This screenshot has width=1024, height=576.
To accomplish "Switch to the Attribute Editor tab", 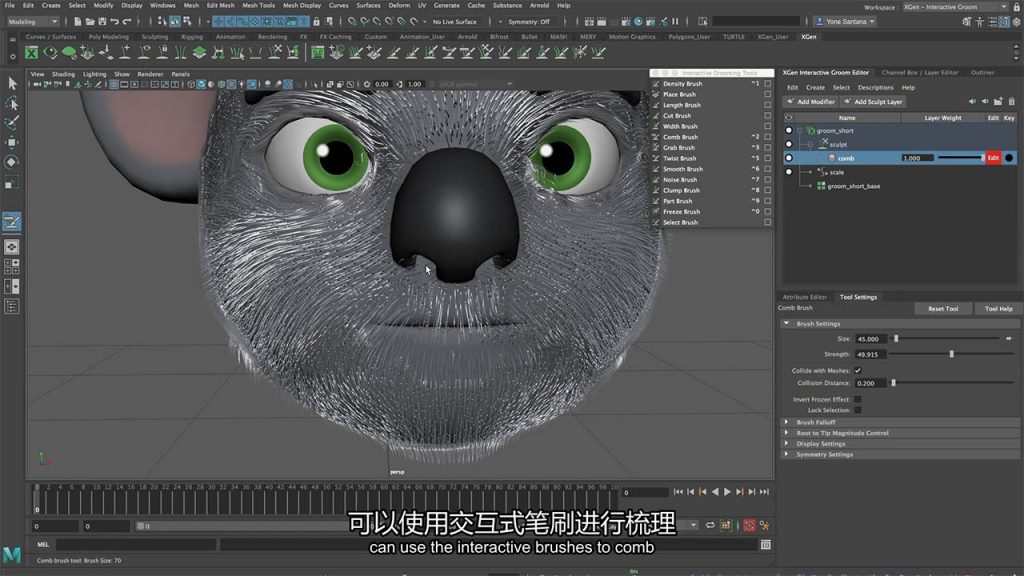I will [x=804, y=297].
